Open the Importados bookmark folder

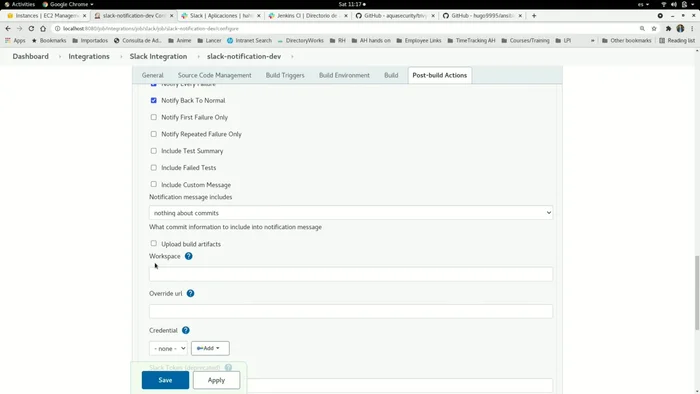point(90,41)
